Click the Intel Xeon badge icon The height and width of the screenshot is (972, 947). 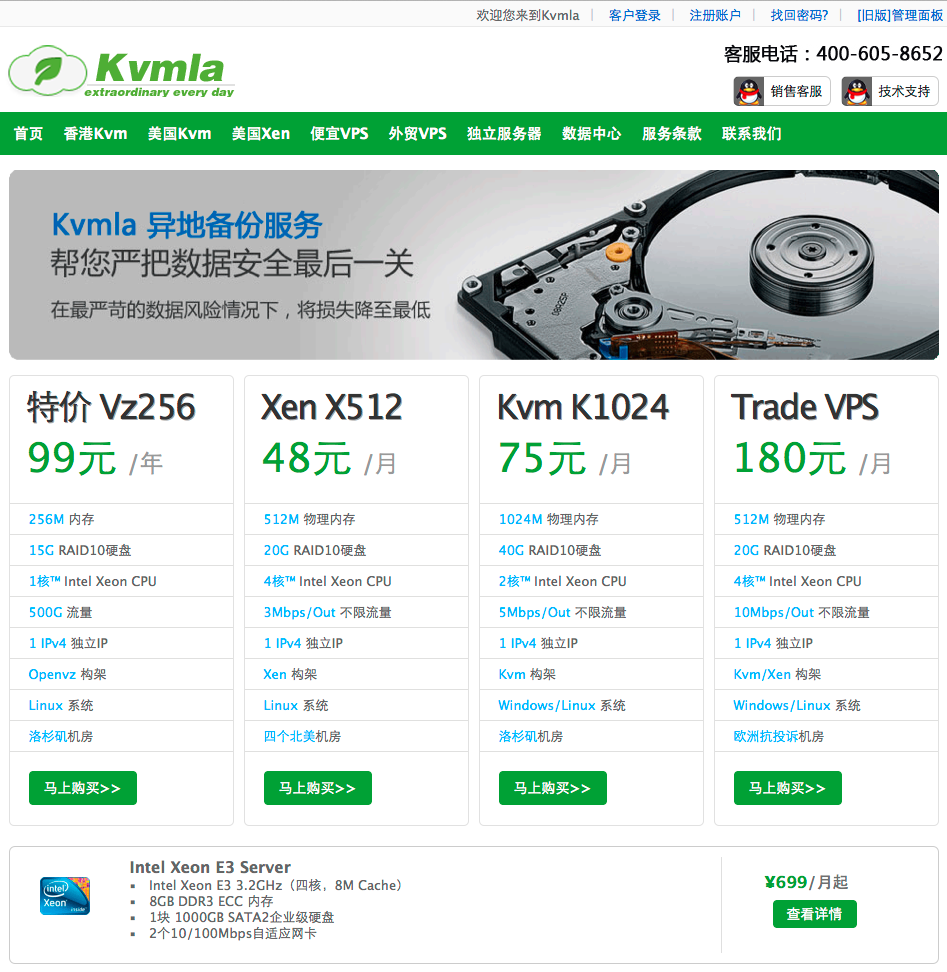point(65,896)
